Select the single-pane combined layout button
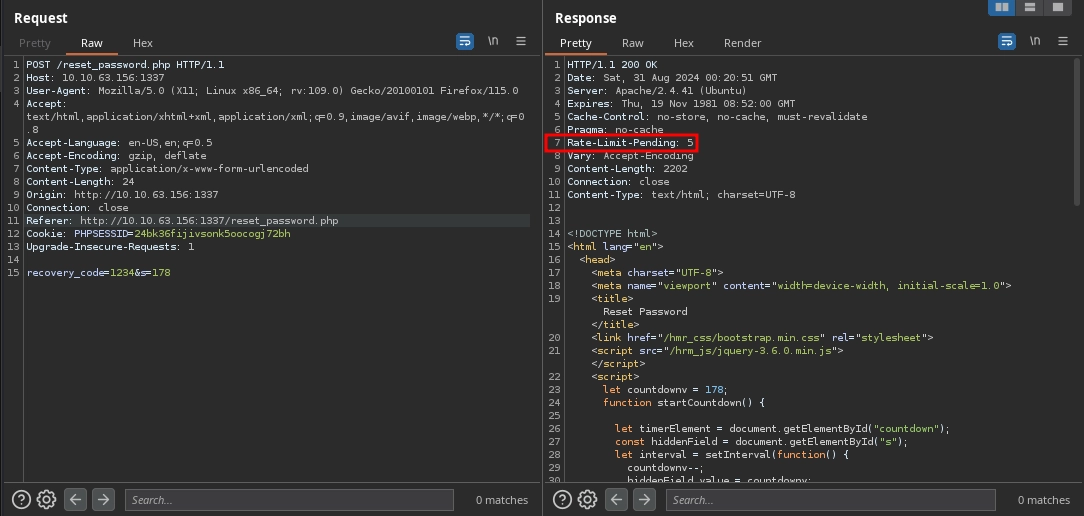Viewport: 1084px width, 516px height. click(x=1057, y=8)
